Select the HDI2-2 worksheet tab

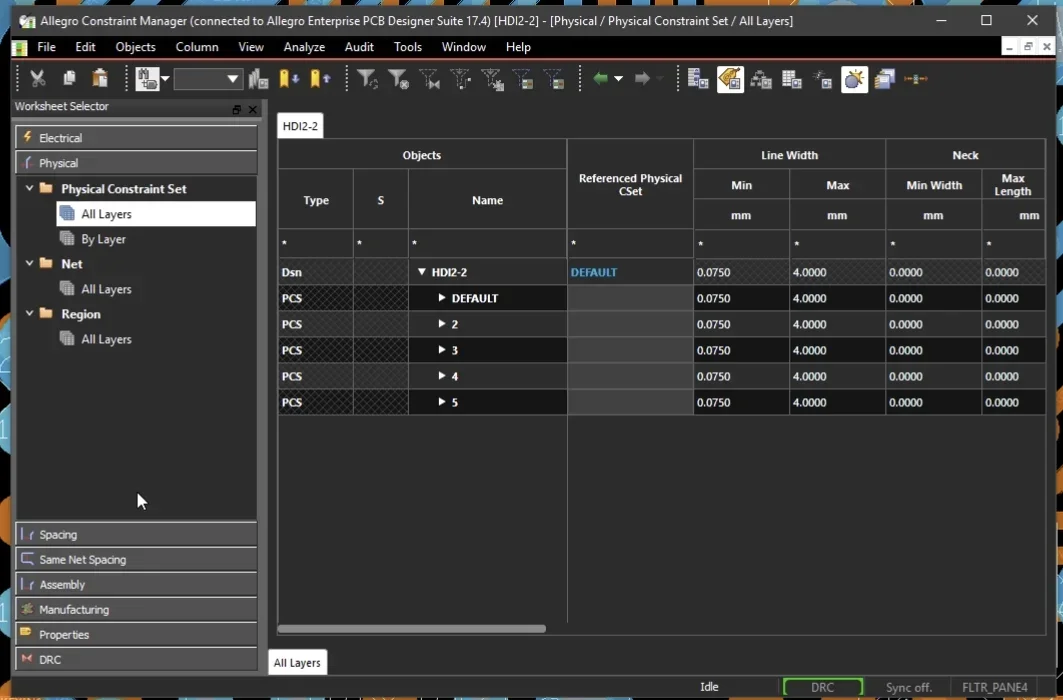pyautogui.click(x=300, y=126)
